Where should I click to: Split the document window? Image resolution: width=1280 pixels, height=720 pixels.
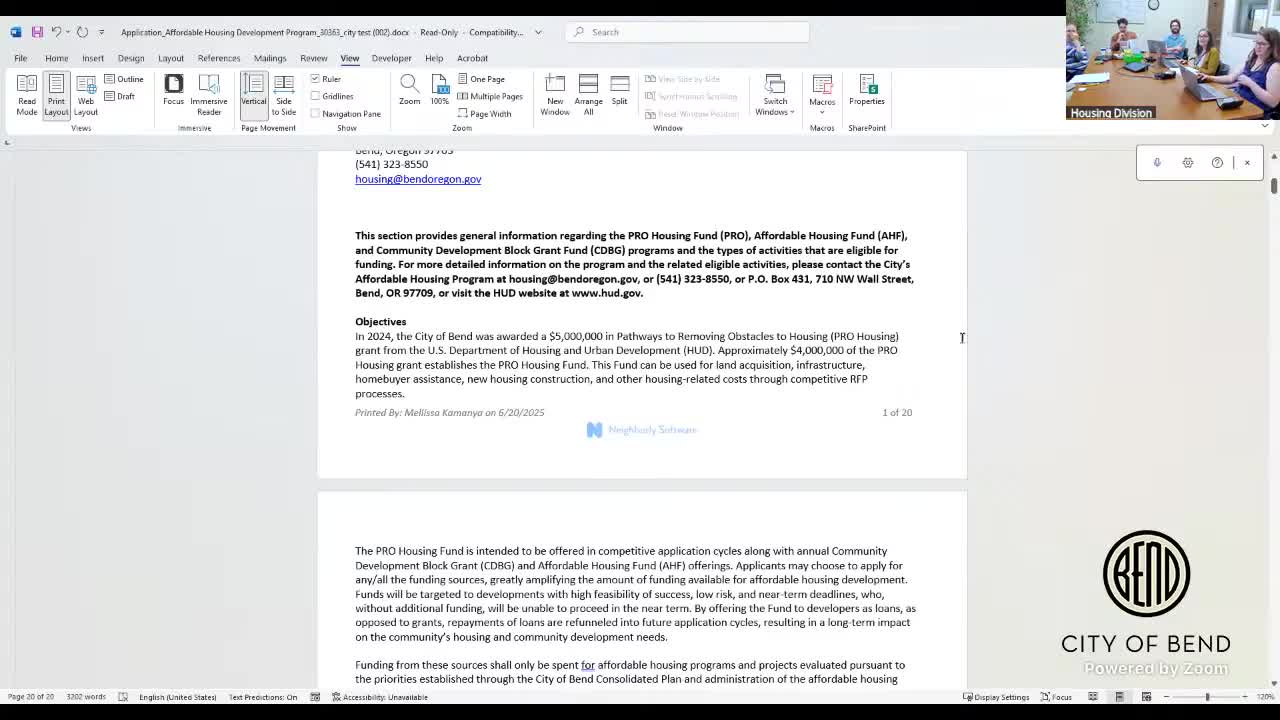click(x=619, y=90)
